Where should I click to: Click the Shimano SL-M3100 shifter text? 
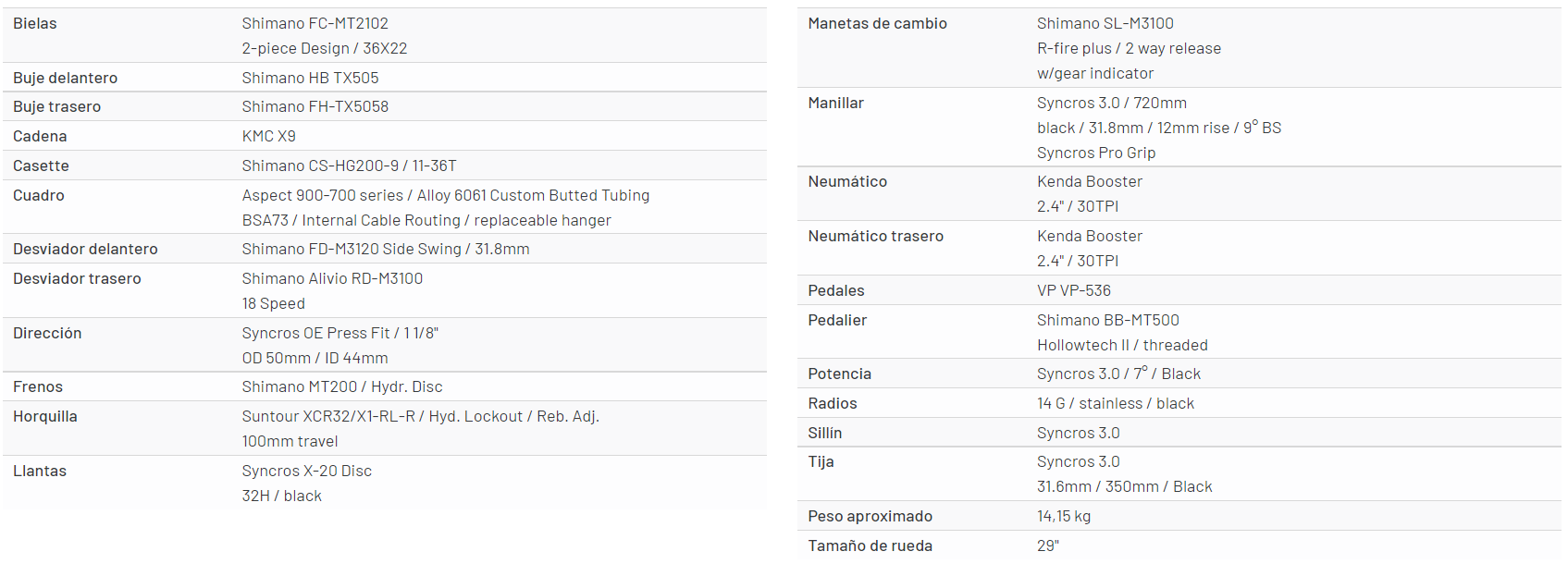tap(1105, 23)
